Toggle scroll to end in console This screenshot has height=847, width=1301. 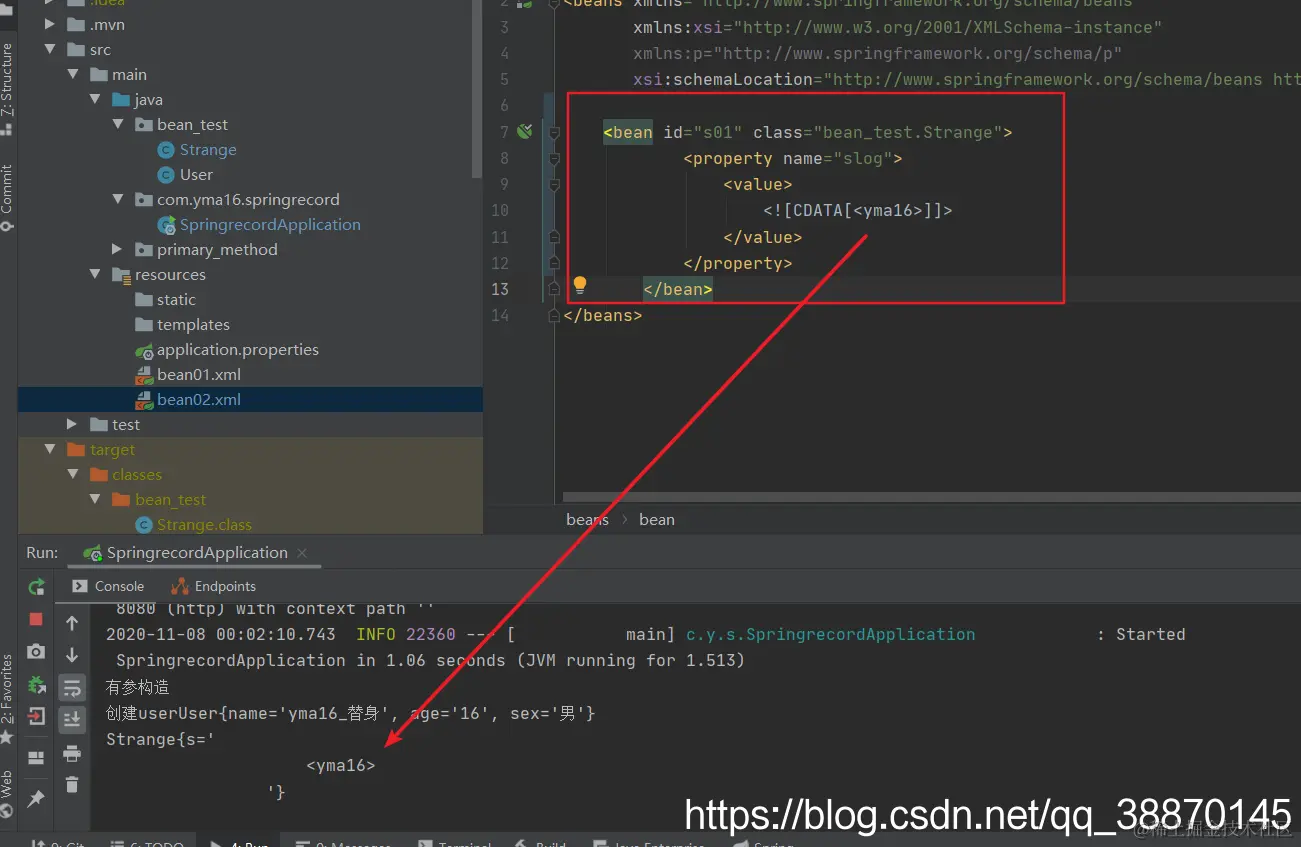click(72, 719)
